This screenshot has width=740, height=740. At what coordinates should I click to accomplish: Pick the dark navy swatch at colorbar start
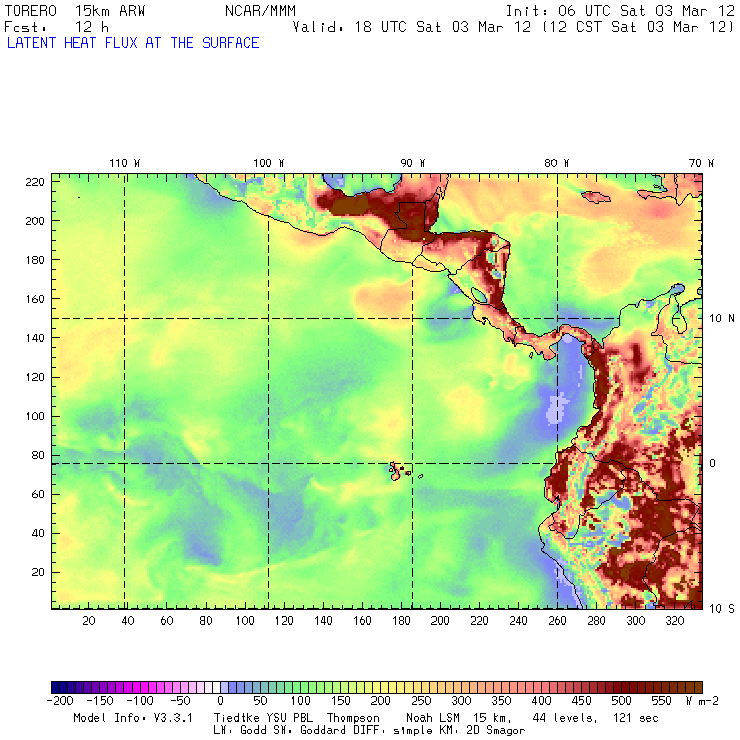coord(55,687)
